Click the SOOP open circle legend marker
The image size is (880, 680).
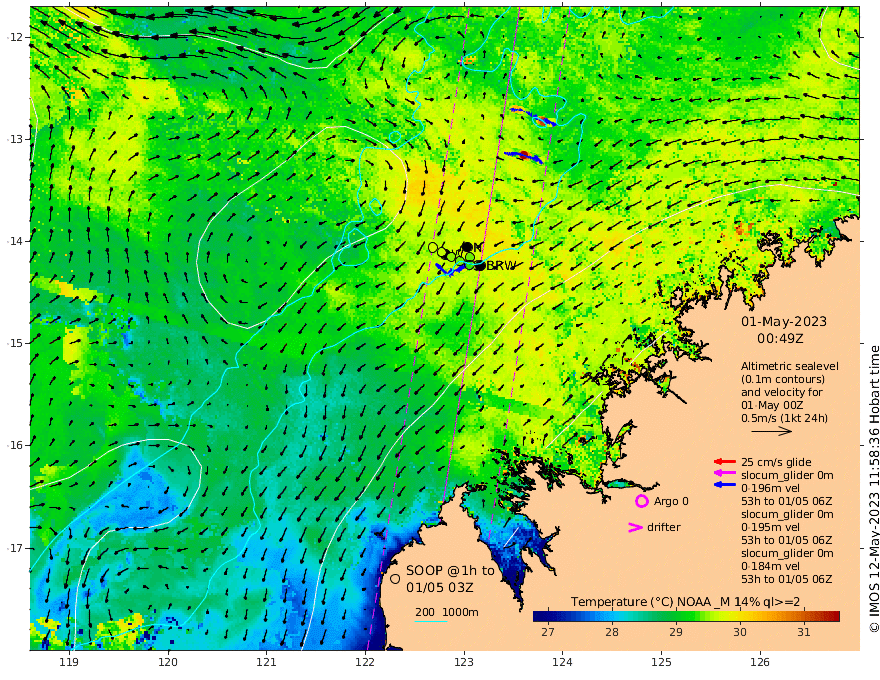coord(395,578)
